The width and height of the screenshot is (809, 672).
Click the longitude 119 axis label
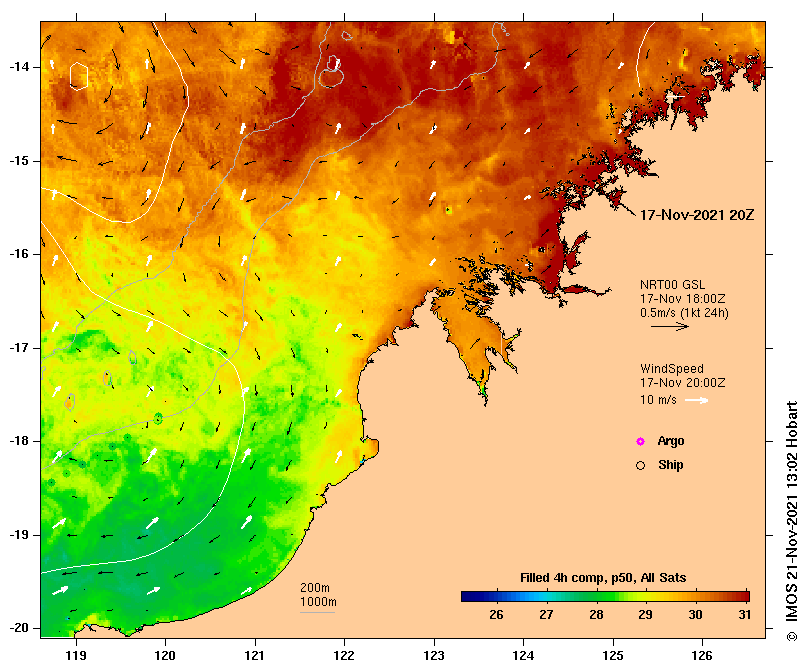pos(76,656)
